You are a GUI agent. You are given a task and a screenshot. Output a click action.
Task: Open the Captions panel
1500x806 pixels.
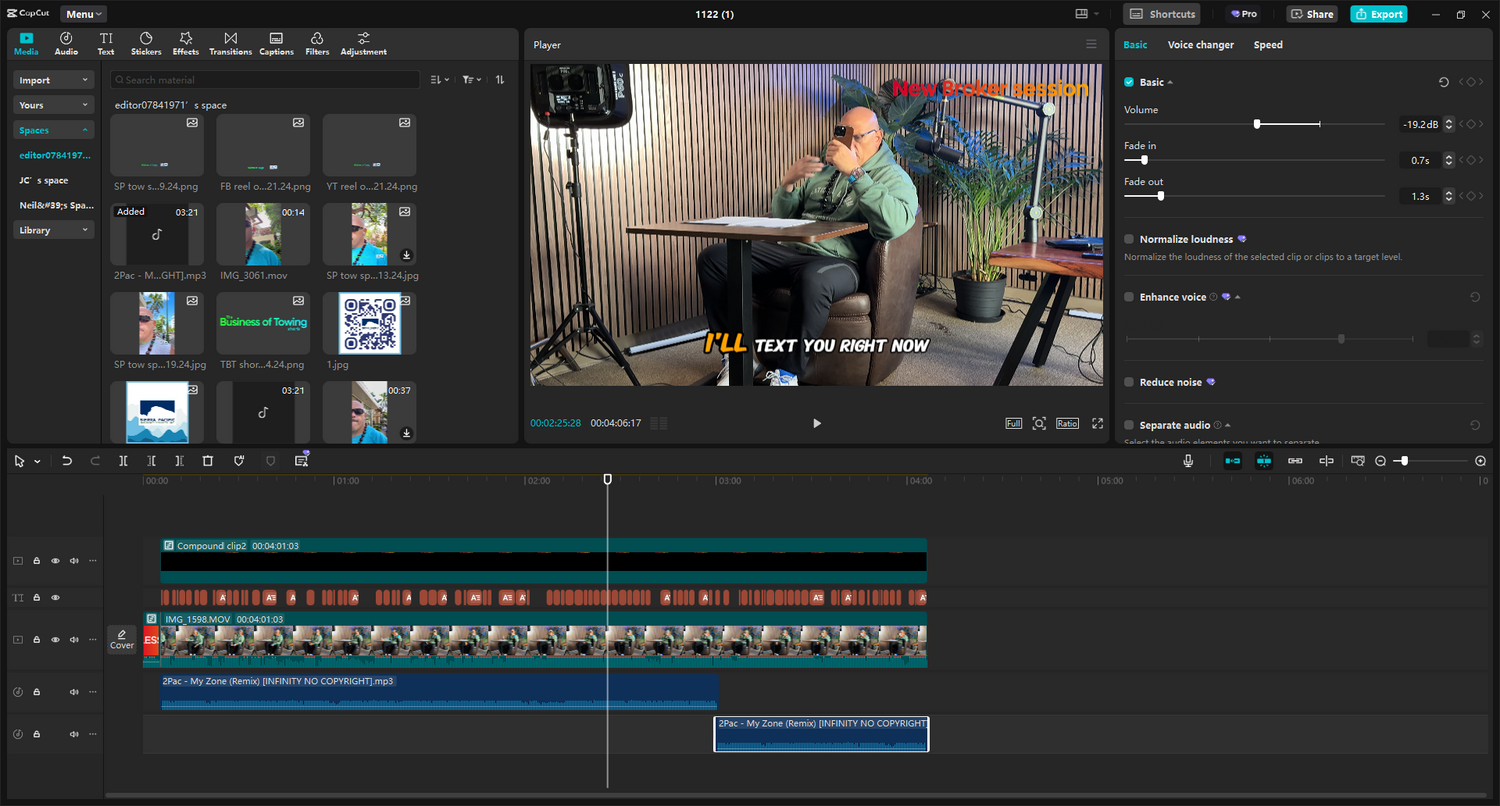click(x=276, y=44)
